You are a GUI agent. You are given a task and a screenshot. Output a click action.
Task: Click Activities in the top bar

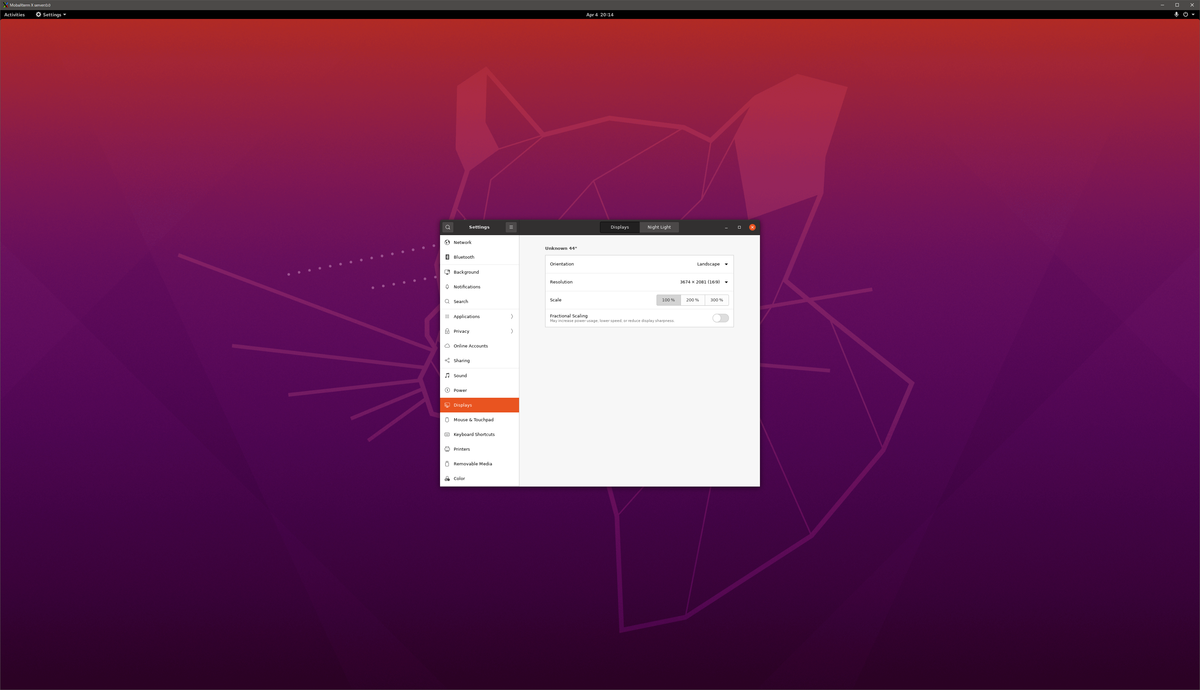click(13, 14)
